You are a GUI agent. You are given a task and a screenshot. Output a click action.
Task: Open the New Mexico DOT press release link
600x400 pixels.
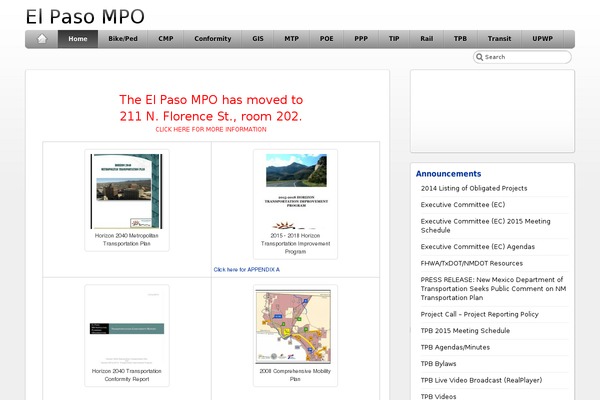493,289
